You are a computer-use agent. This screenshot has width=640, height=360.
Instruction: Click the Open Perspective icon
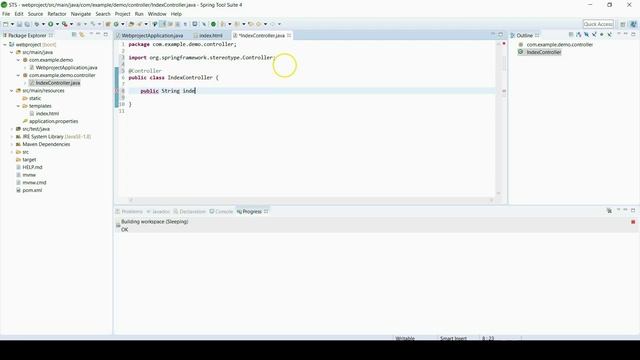click(623, 24)
